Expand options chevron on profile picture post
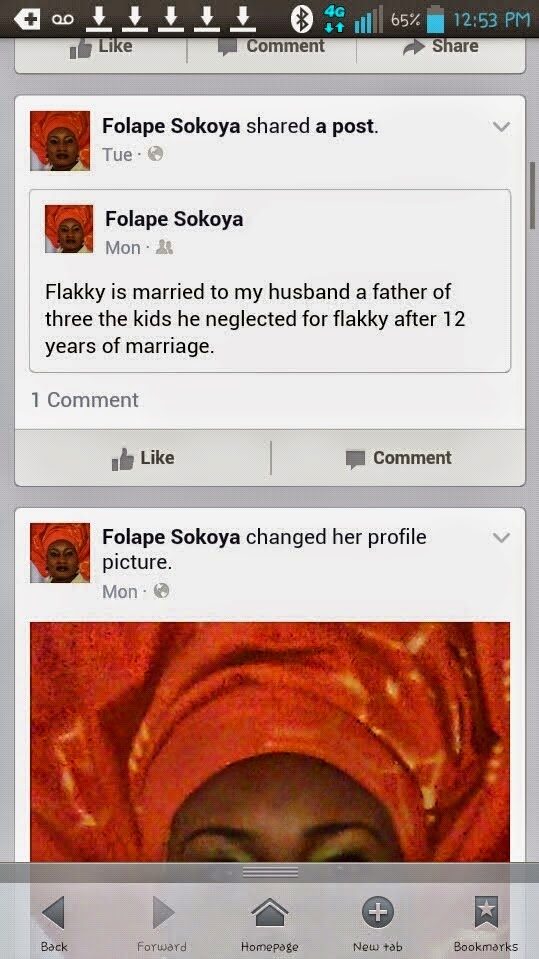Image resolution: width=539 pixels, height=959 pixels. [x=501, y=538]
